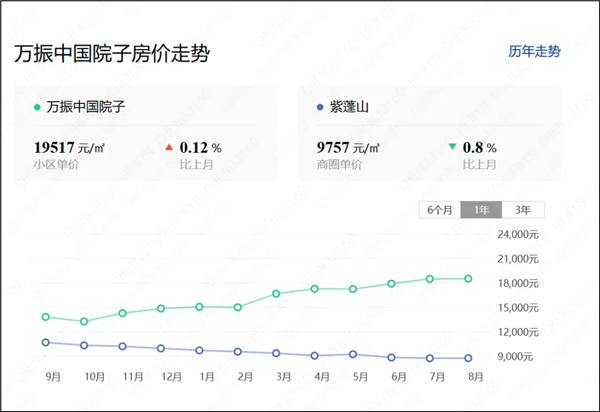Click blue data point for 4月
This screenshot has width=600, height=412.
(315, 356)
